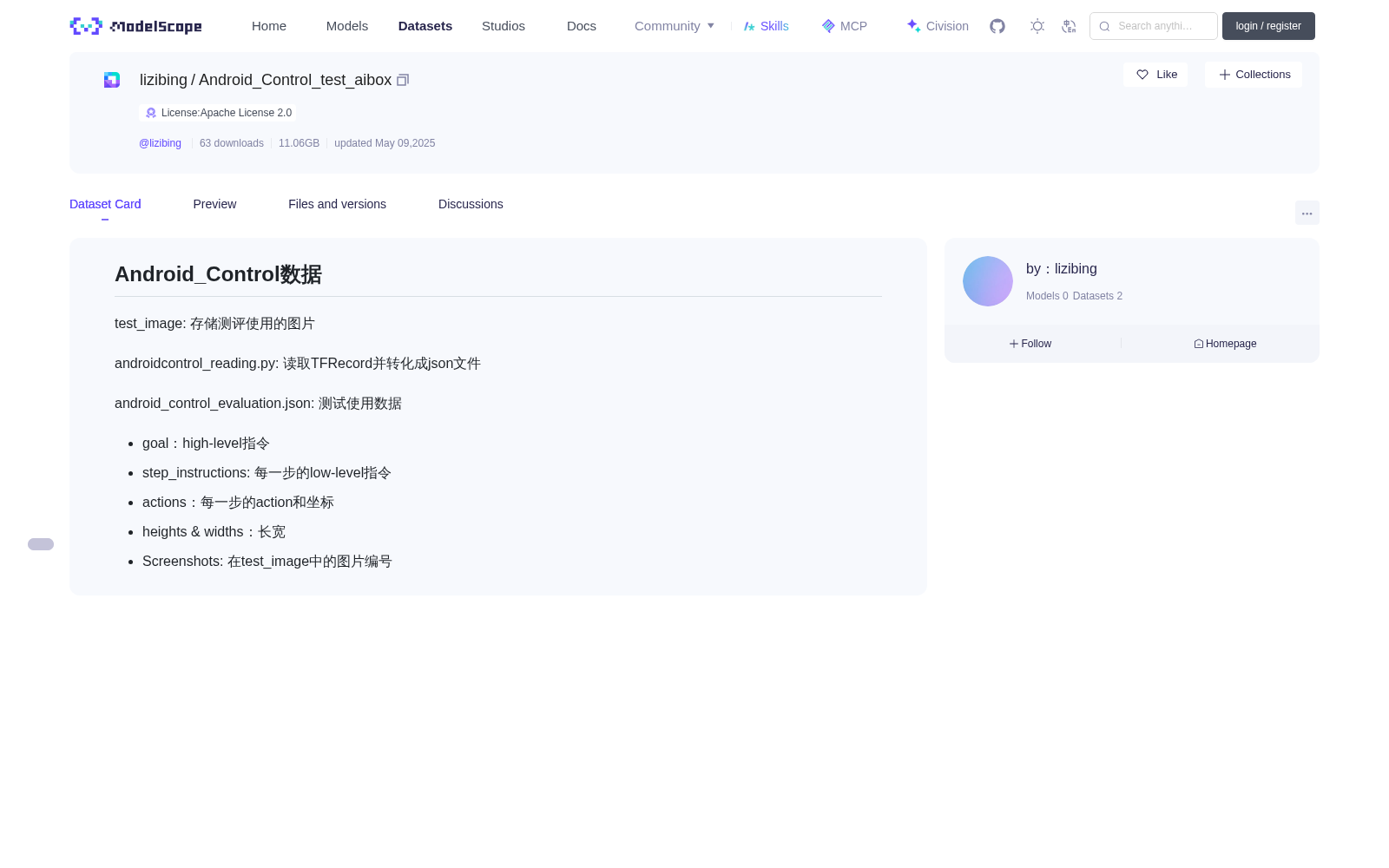Screen dimensions: 1389x868
Task: Open the MCP link
Action: 845,26
